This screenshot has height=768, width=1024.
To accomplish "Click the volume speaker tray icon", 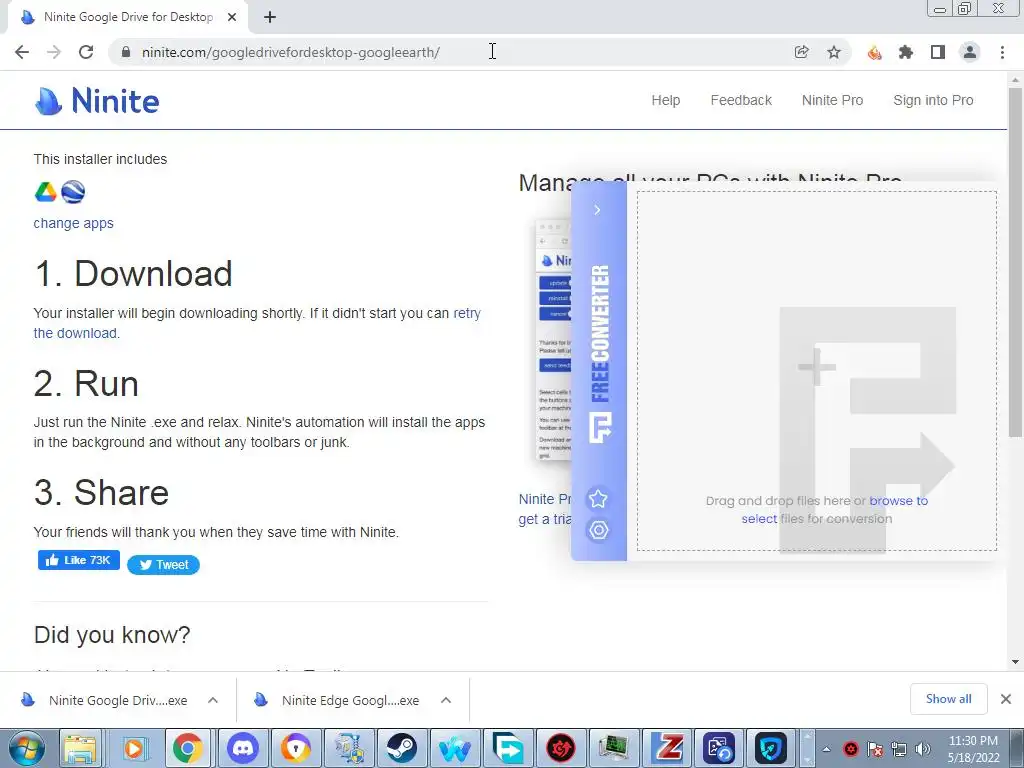I will click(x=923, y=749).
